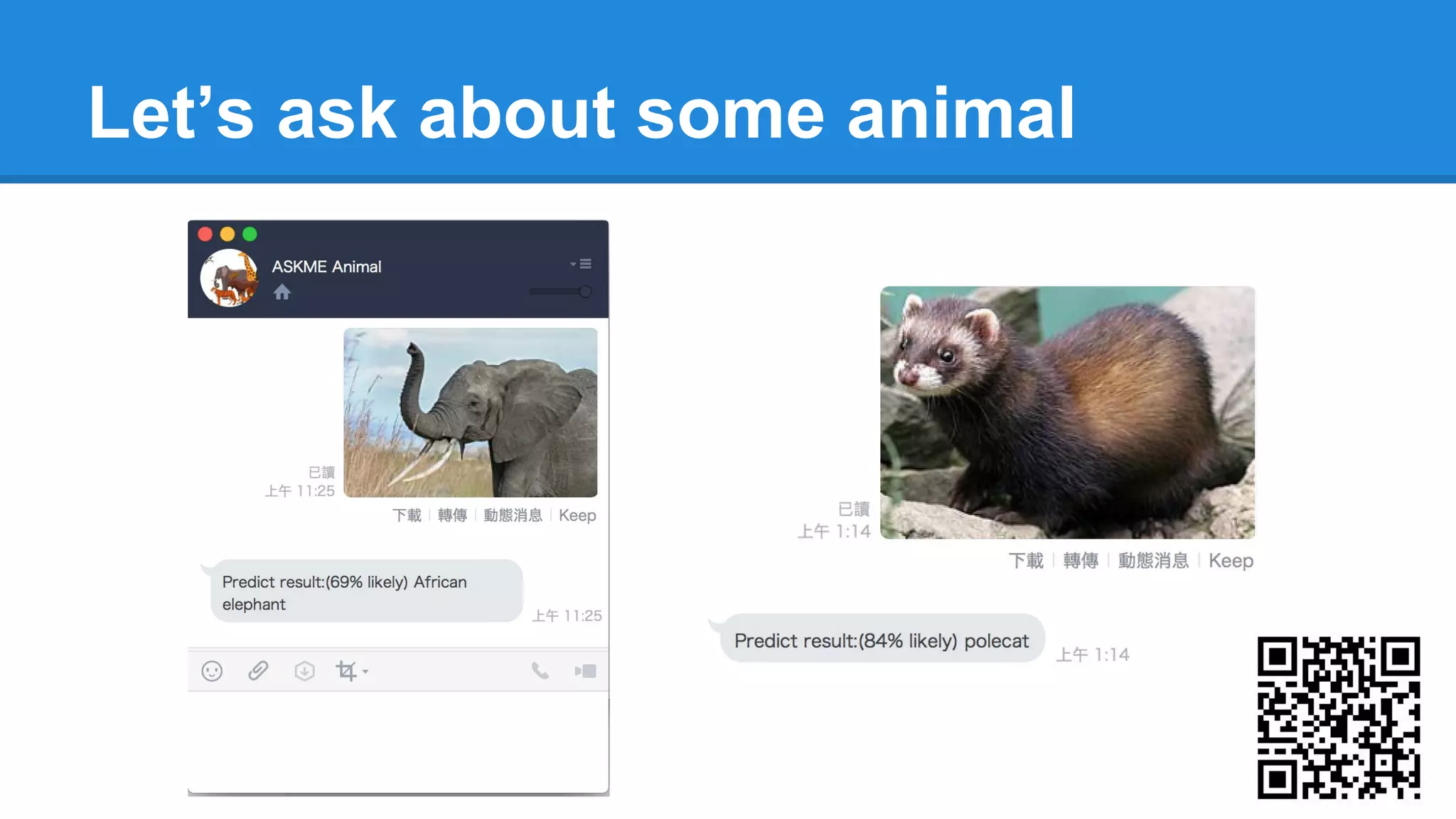This screenshot has height=819, width=1456.
Task: Click the QR code image
Action: 1339,718
